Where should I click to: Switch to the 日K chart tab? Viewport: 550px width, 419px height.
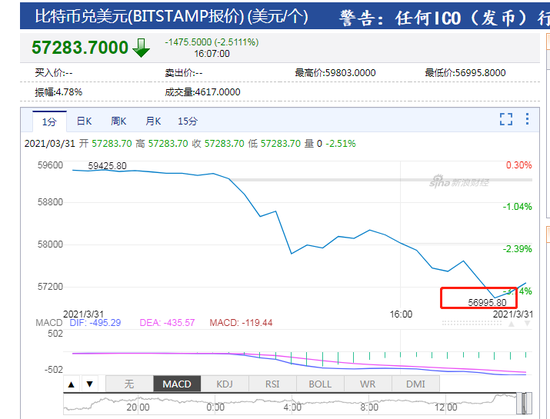click(x=84, y=121)
